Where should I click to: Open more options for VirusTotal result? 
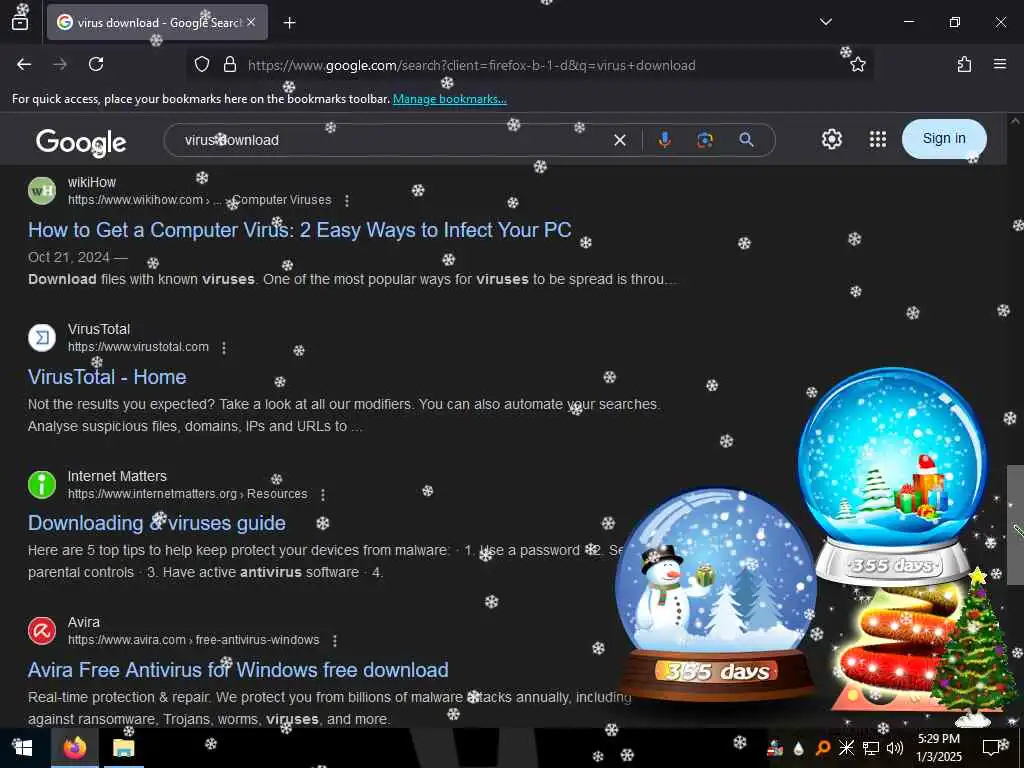[x=224, y=347]
